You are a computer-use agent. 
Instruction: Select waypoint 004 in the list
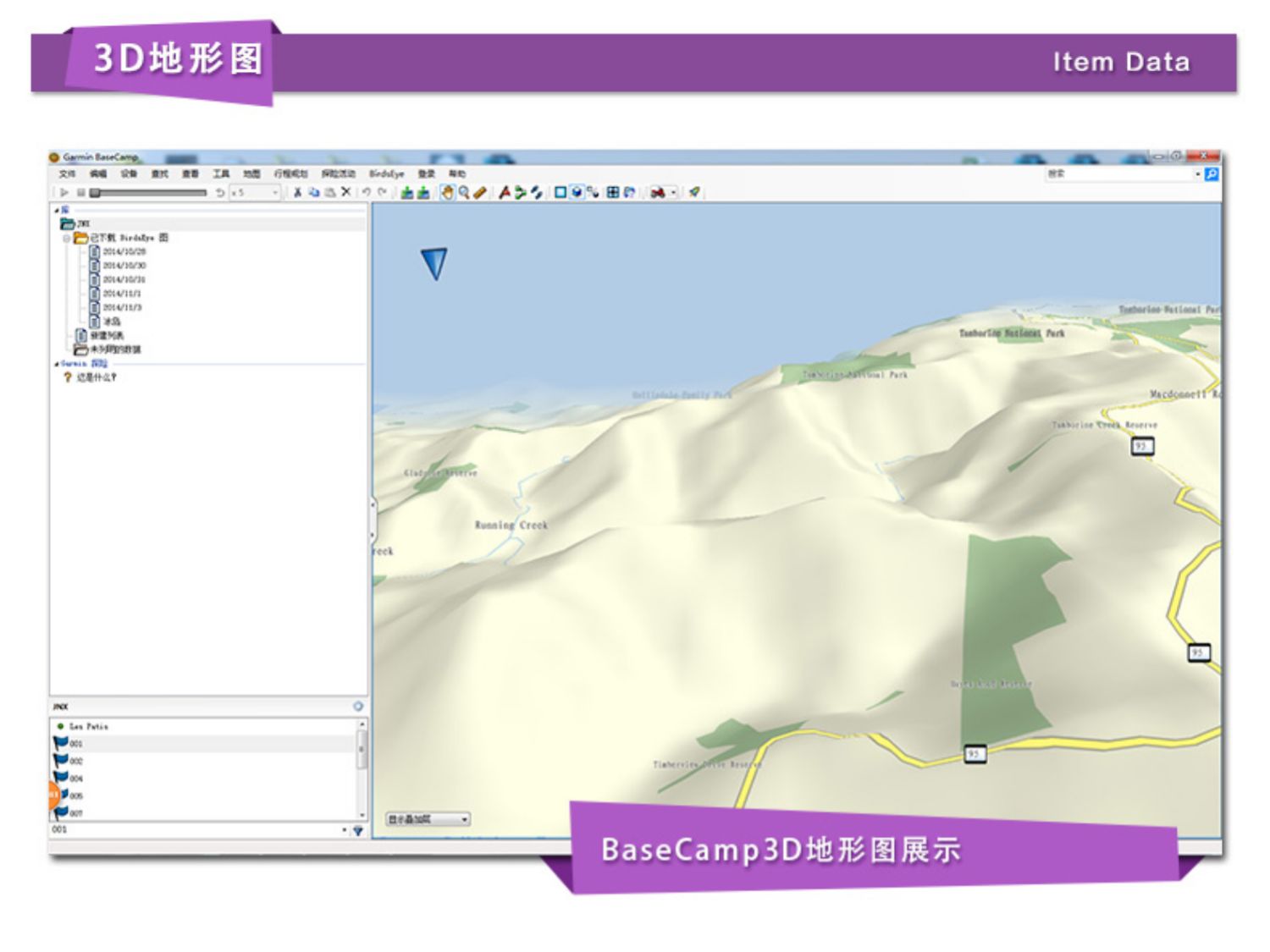coord(203,779)
